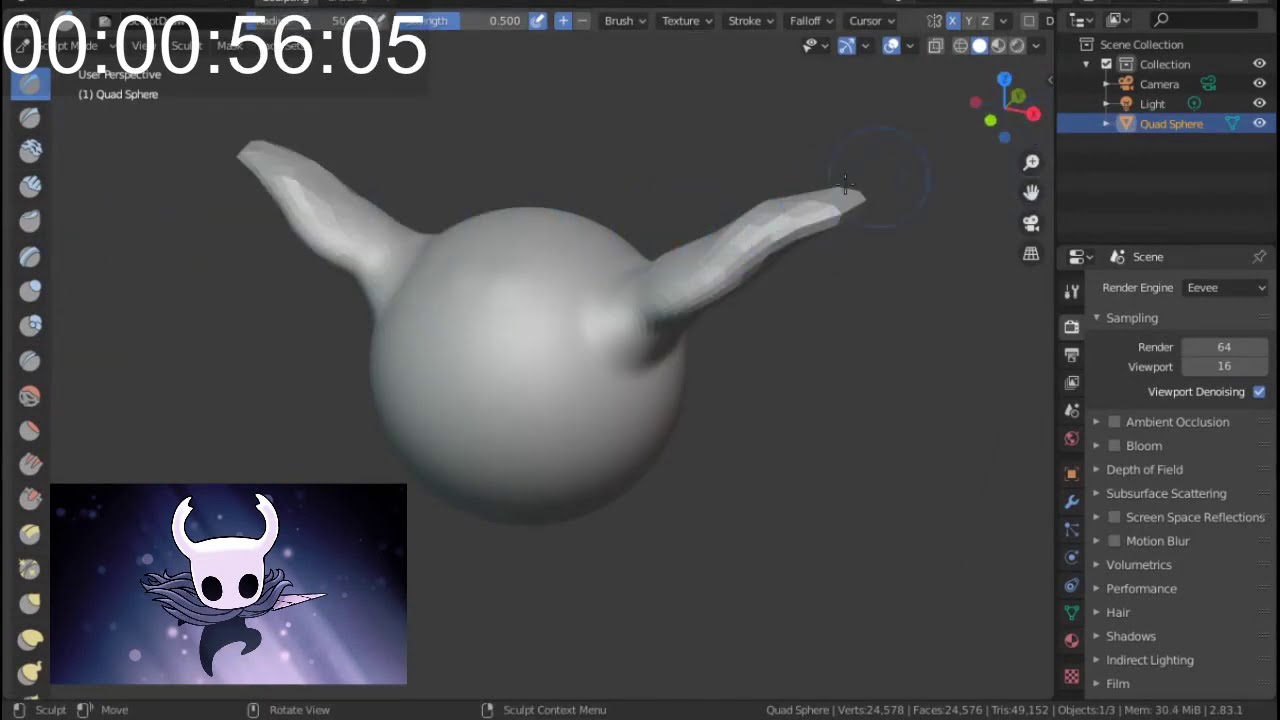1280x720 pixels.
Task: Toggle strength pen pressure icon
Action: point(538,20)
